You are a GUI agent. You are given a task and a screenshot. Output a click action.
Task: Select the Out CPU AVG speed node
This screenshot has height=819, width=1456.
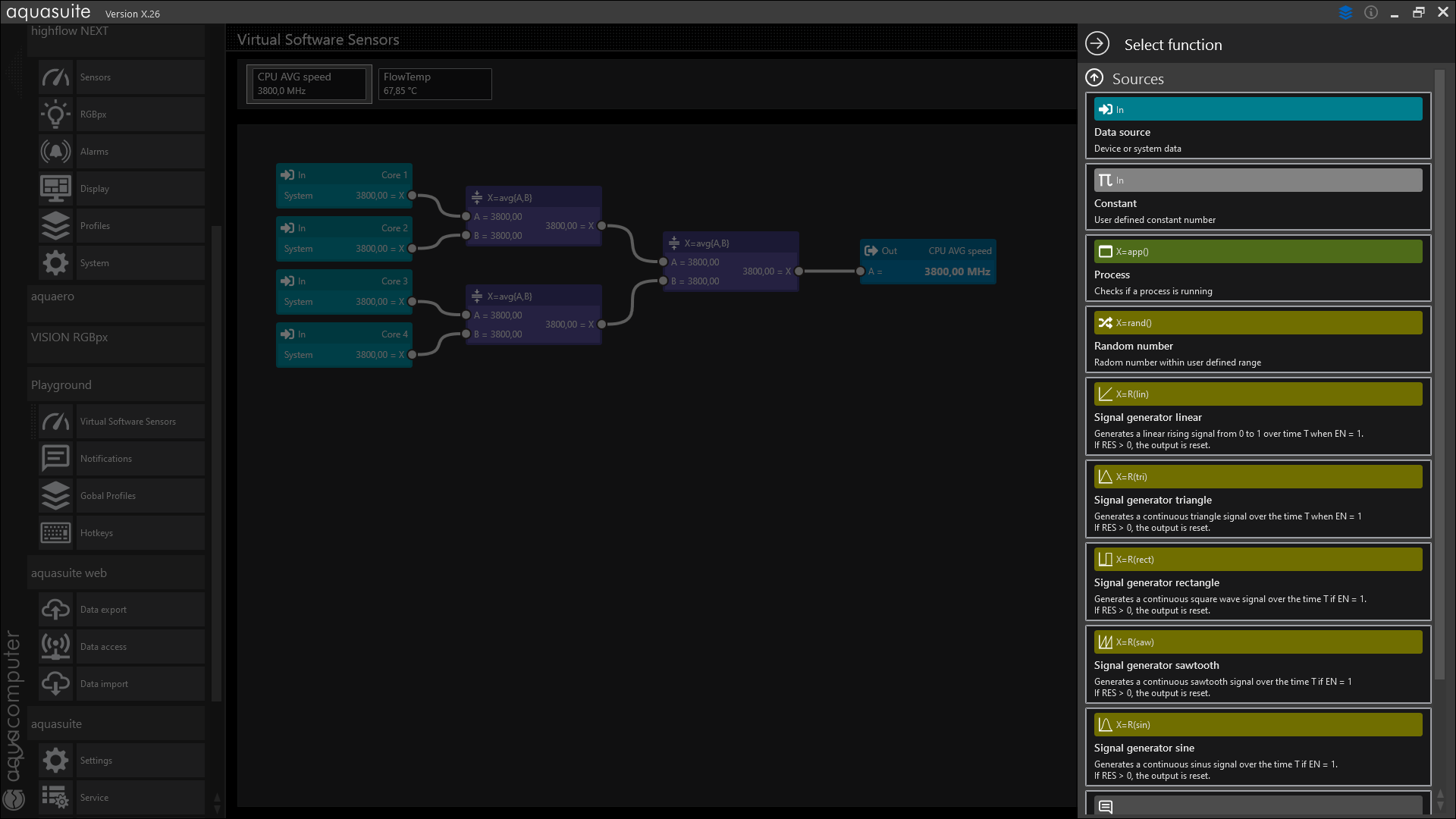928,262
